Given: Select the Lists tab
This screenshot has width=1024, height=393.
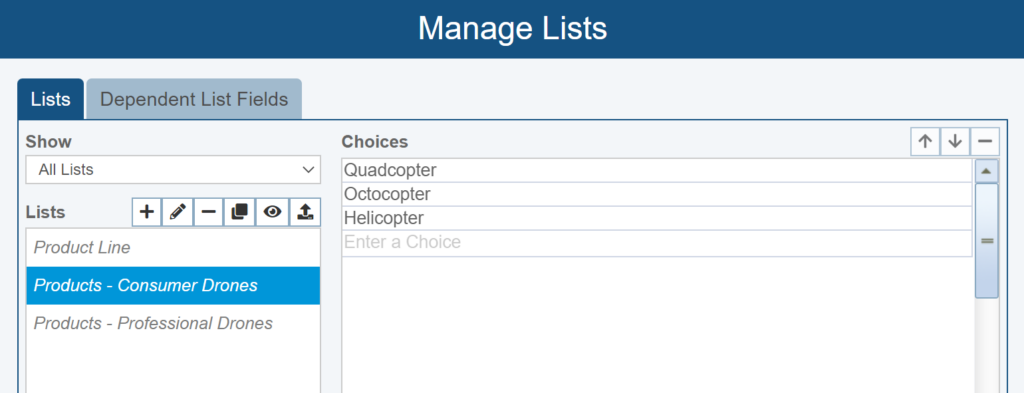Looking at the screenshot, I should (50, 99).
